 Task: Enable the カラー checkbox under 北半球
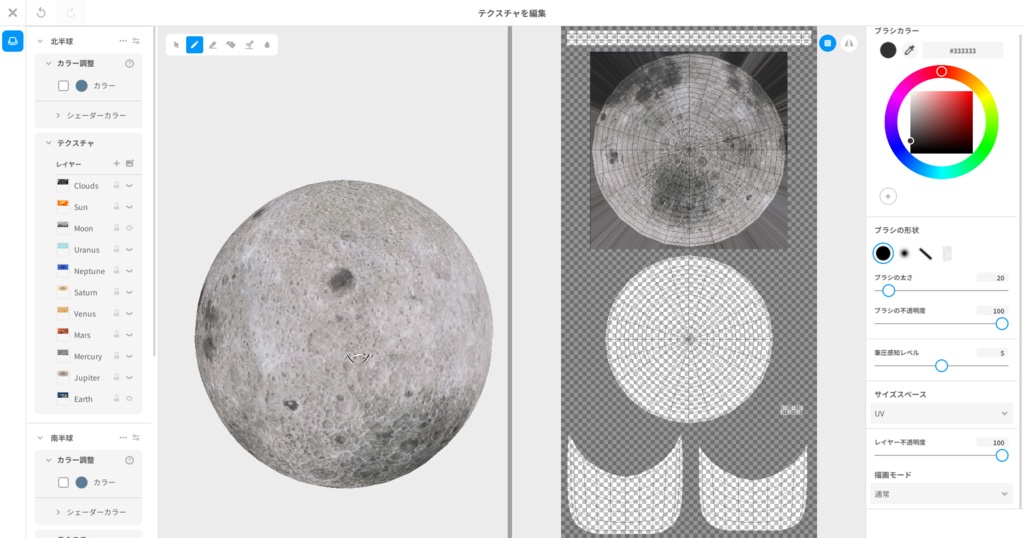tap(63, 86)
